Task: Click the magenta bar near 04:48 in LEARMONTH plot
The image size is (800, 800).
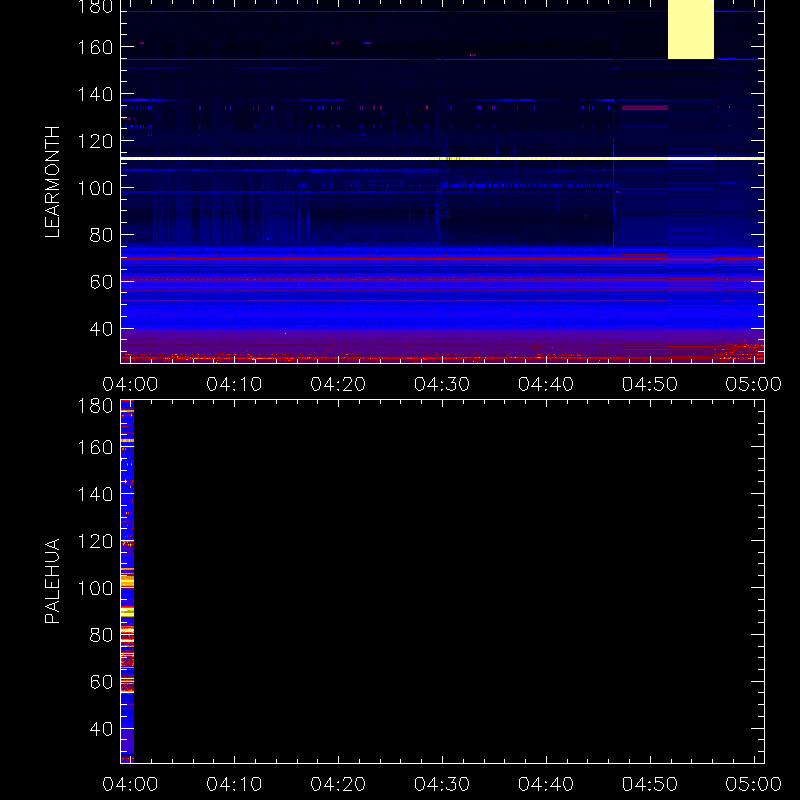Action: pyautogui.click(x=645, y=108)
